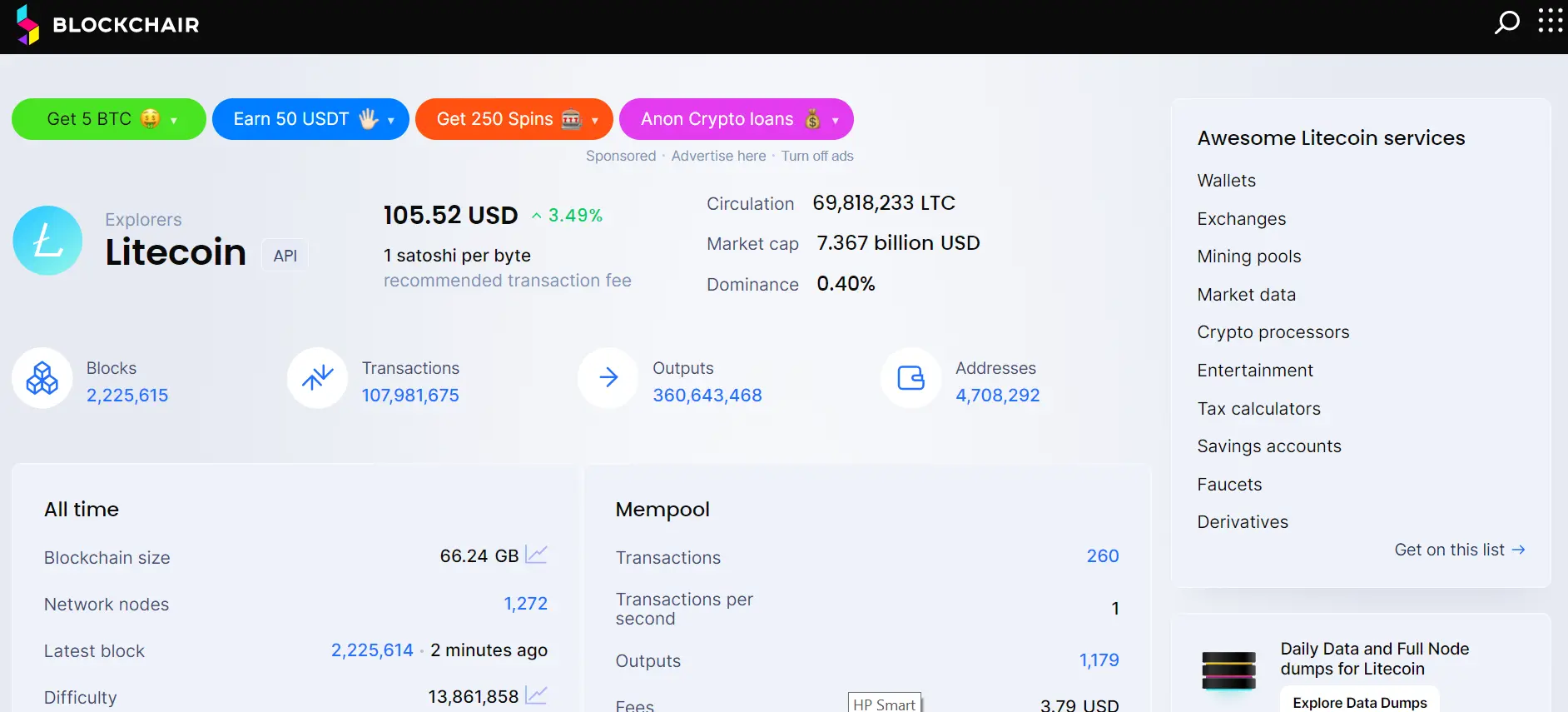Click the price change up-arrow icon
Screen dimensions: 1568x712
pyautogui.click(x=537, y=216)
